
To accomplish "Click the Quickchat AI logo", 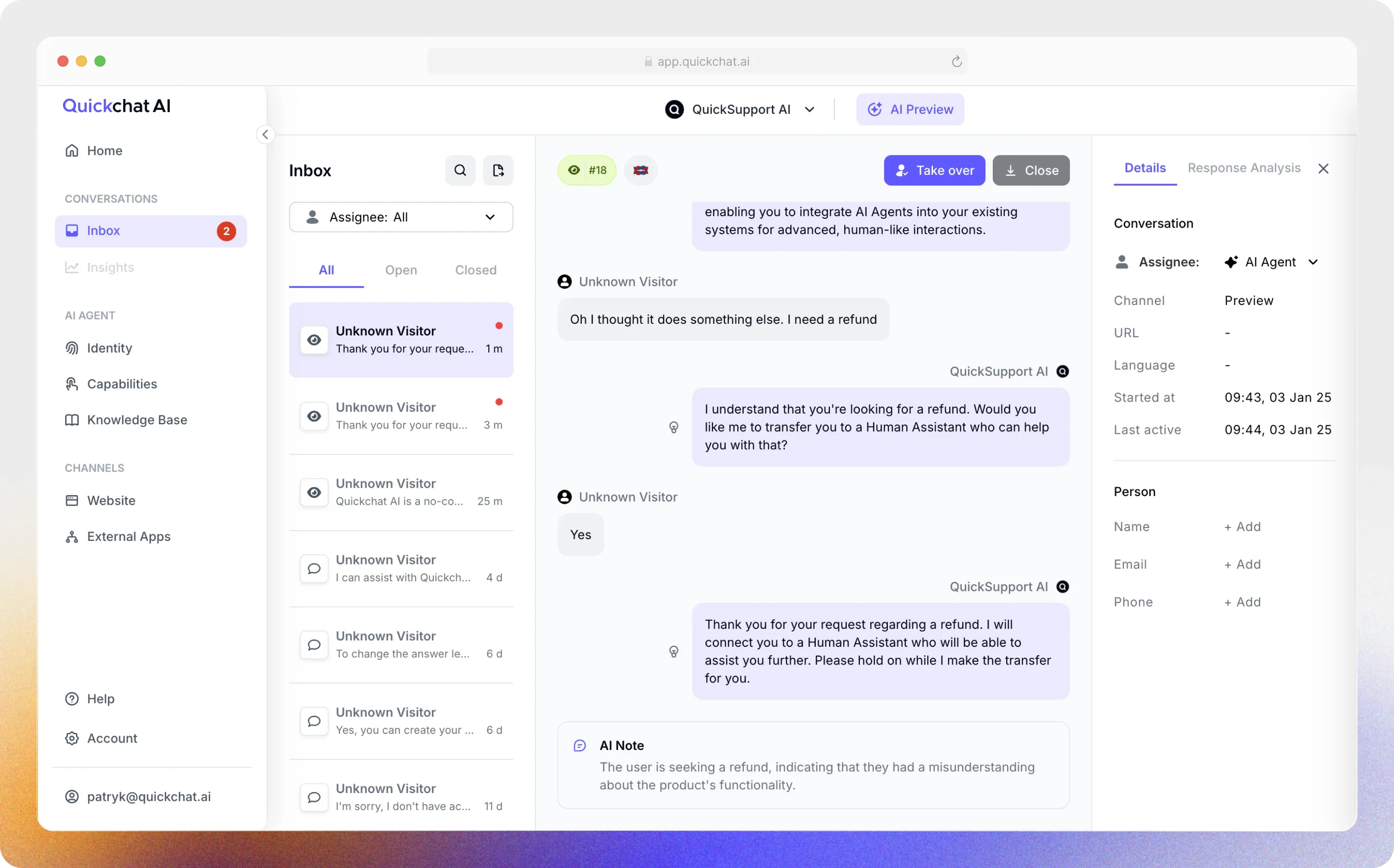I will point(117,105).
